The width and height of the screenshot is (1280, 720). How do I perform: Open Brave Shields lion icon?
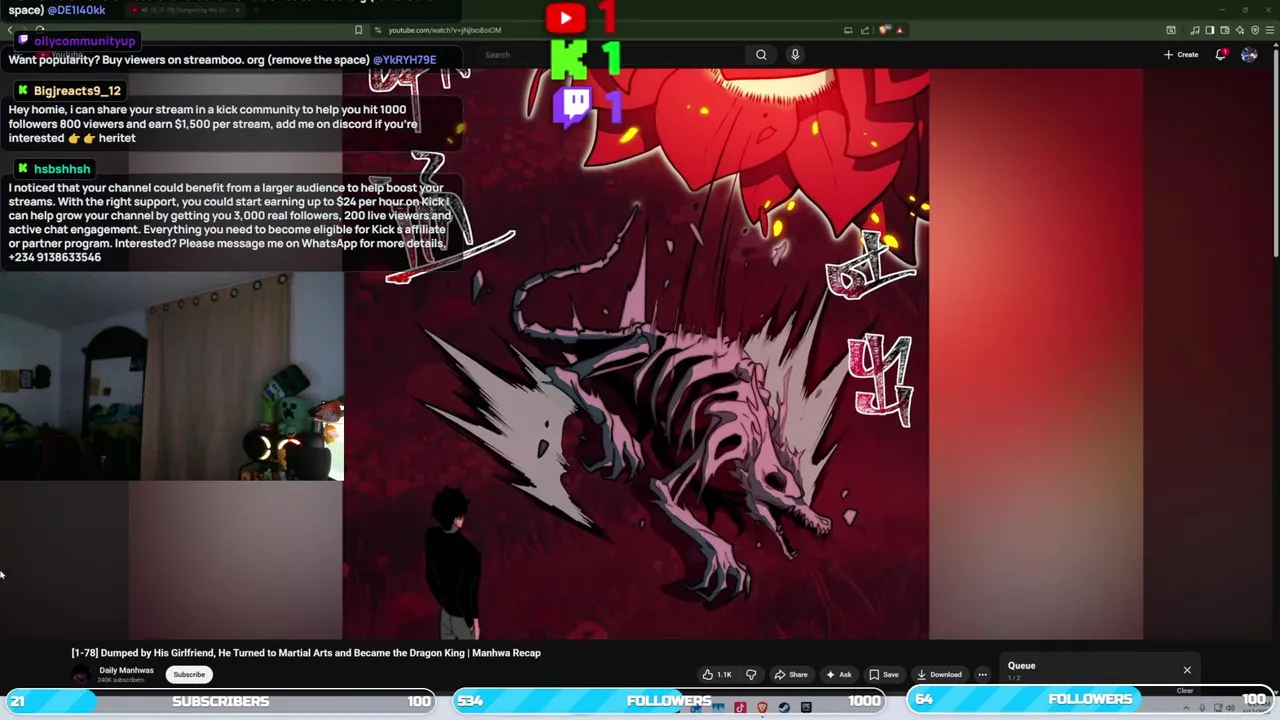[x=884, y=30]
